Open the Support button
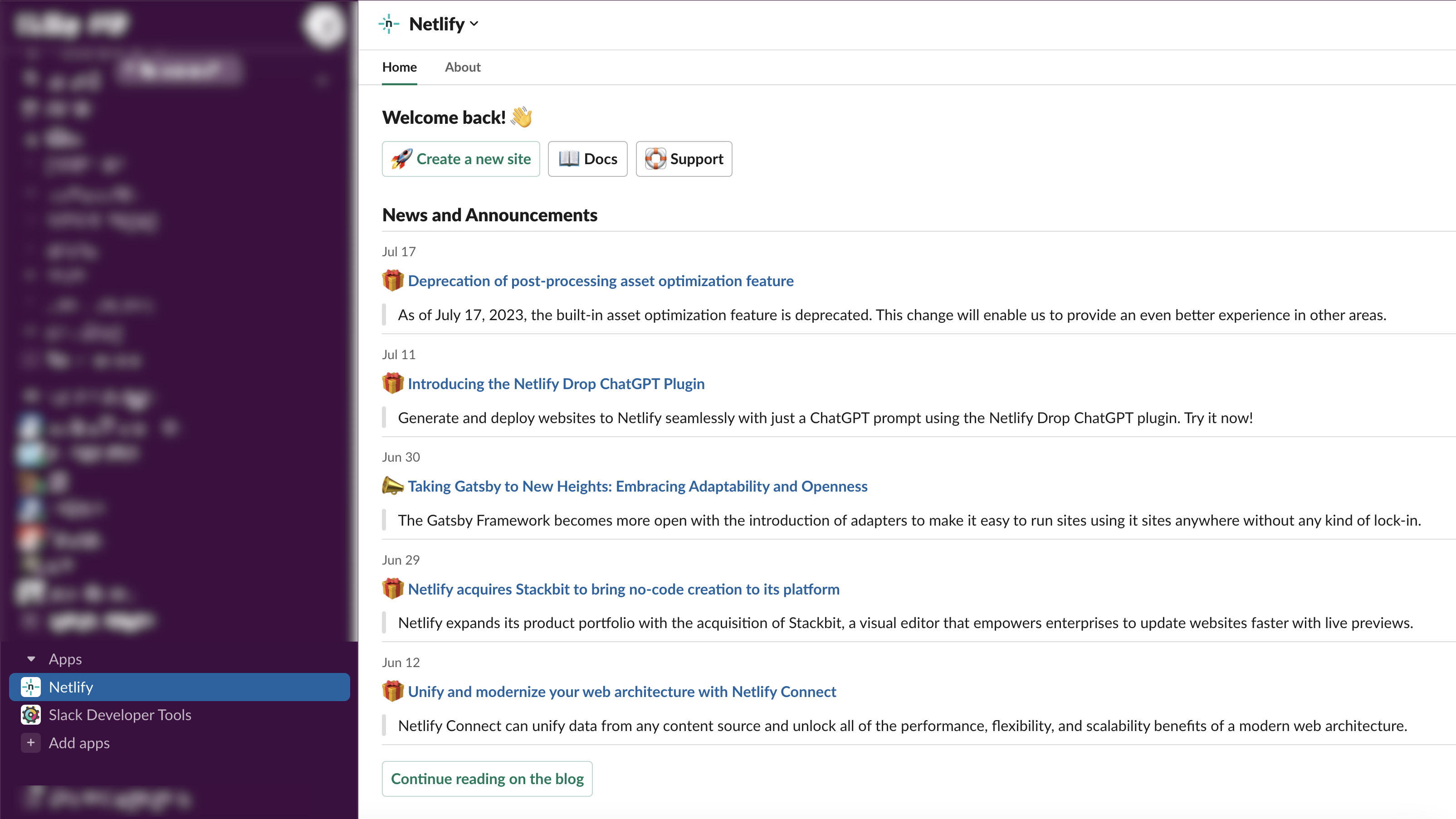 tap(684, 159)
